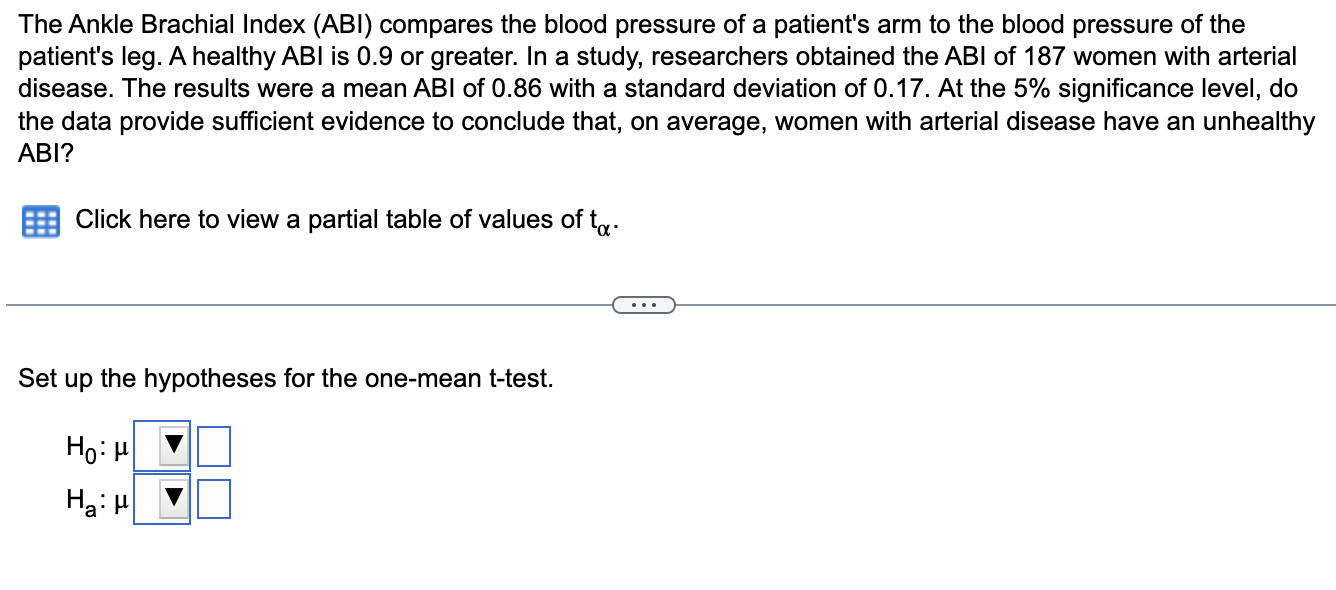Focus the alternative hypothesis value box
The height and width of the screenshot is (590, 1336).
point(214,497)
